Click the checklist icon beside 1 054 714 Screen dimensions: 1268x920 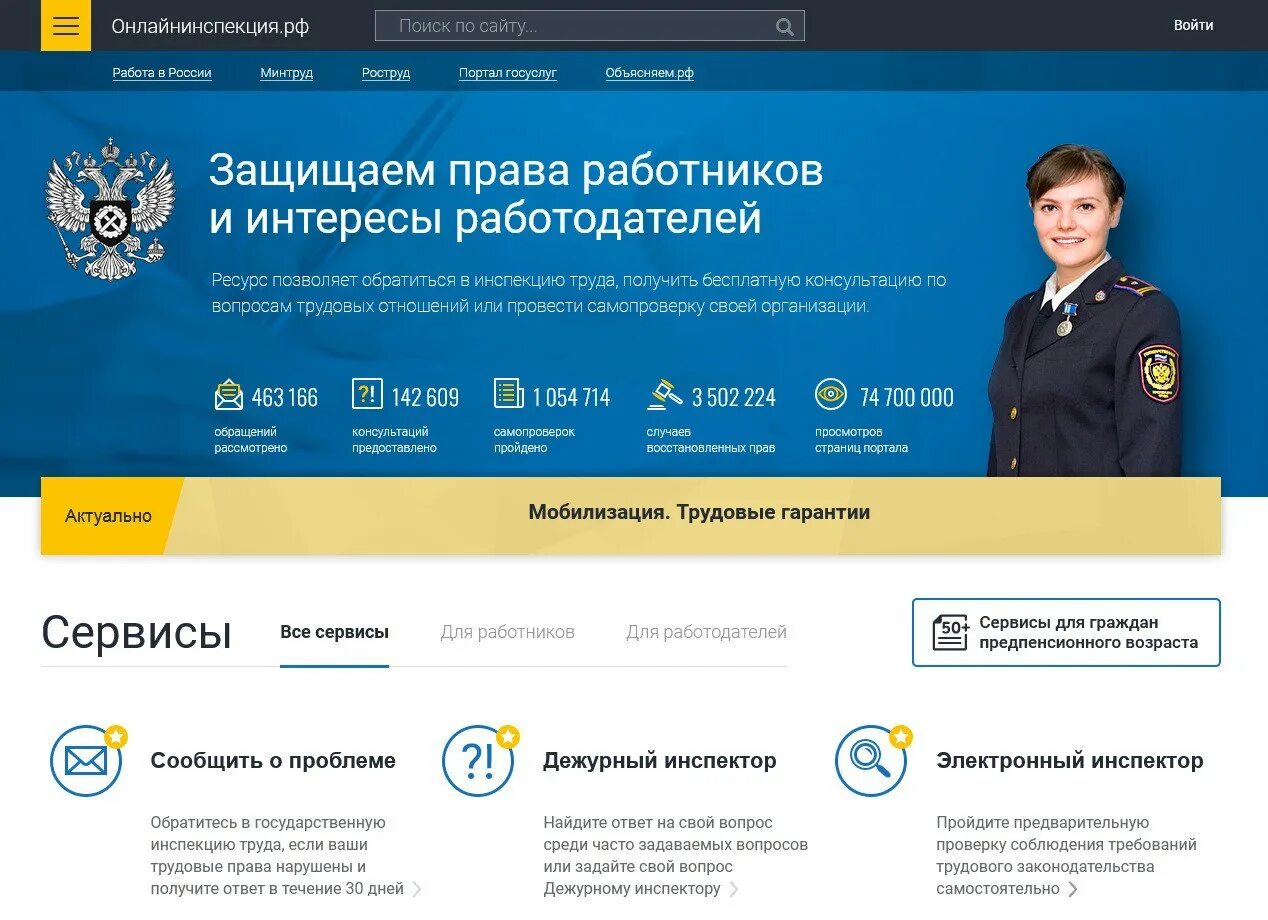tap(509, 393)
